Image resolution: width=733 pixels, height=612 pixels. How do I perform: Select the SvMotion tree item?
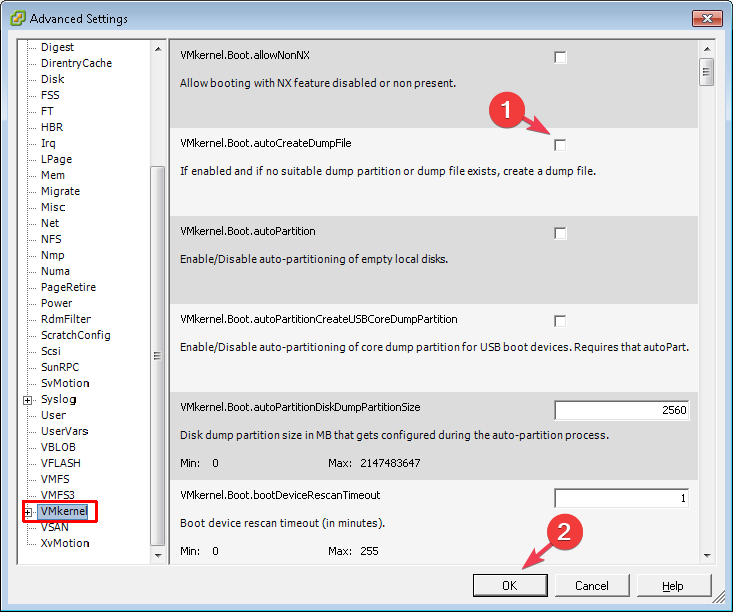pos(65,383)
